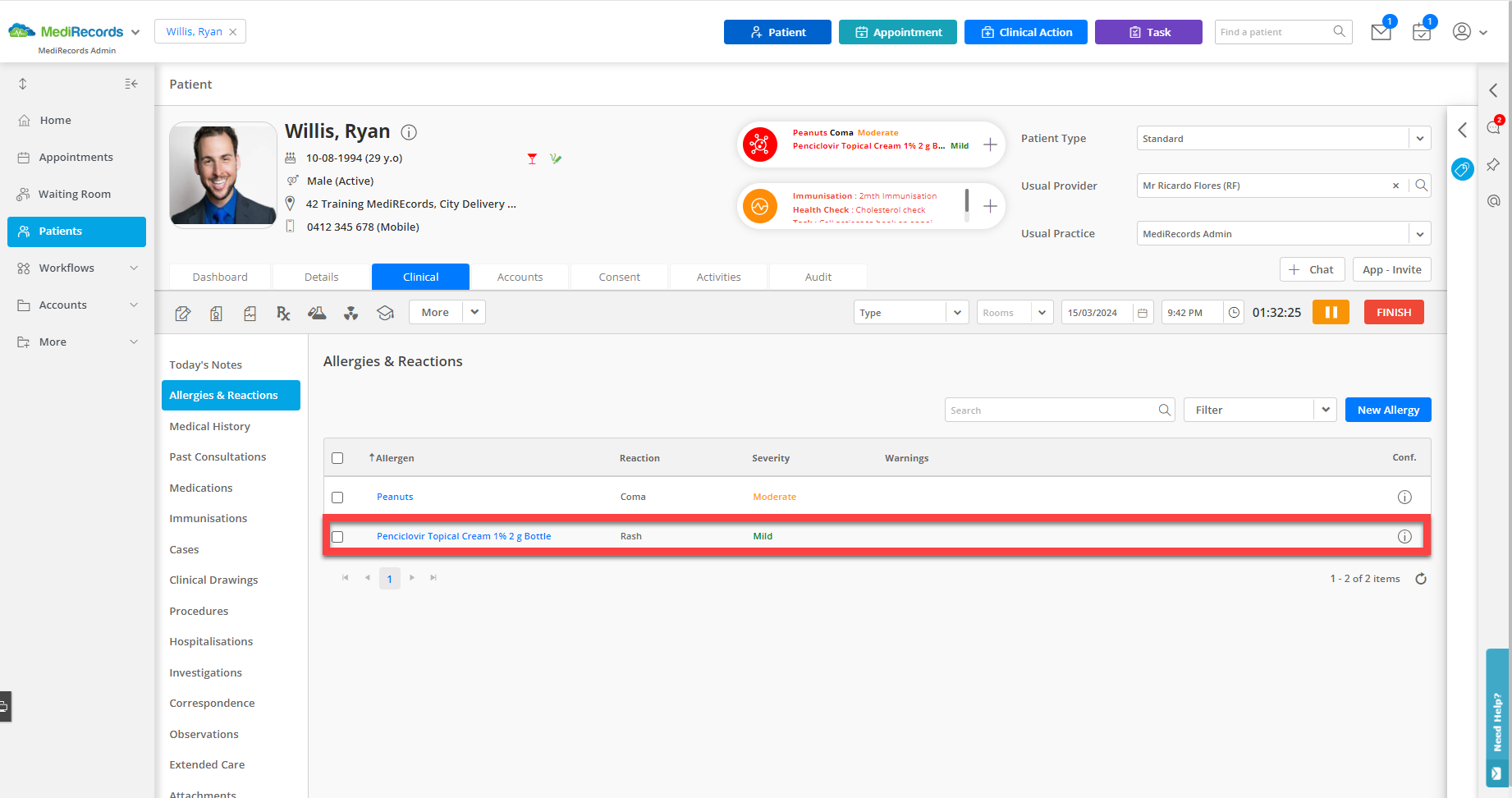Viewport: 1512px width, 798px height.
Task: Open the new note (edit) toolbar icon
Action: tap(183, 313)
